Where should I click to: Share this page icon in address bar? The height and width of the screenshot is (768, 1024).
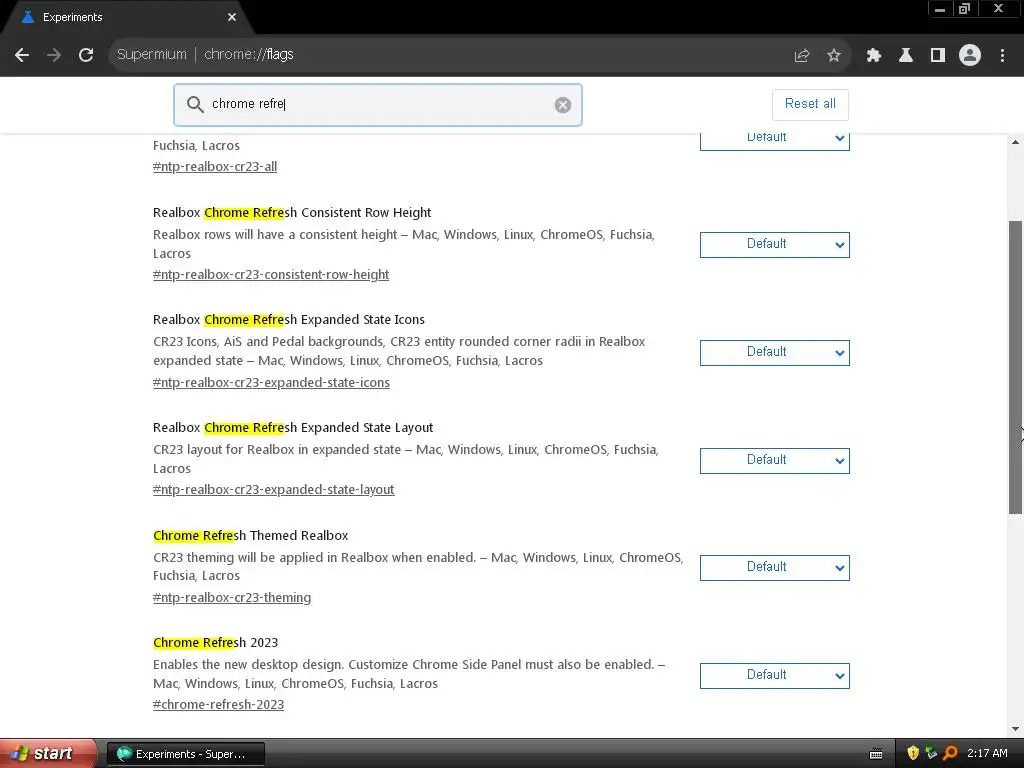[802, 56]
